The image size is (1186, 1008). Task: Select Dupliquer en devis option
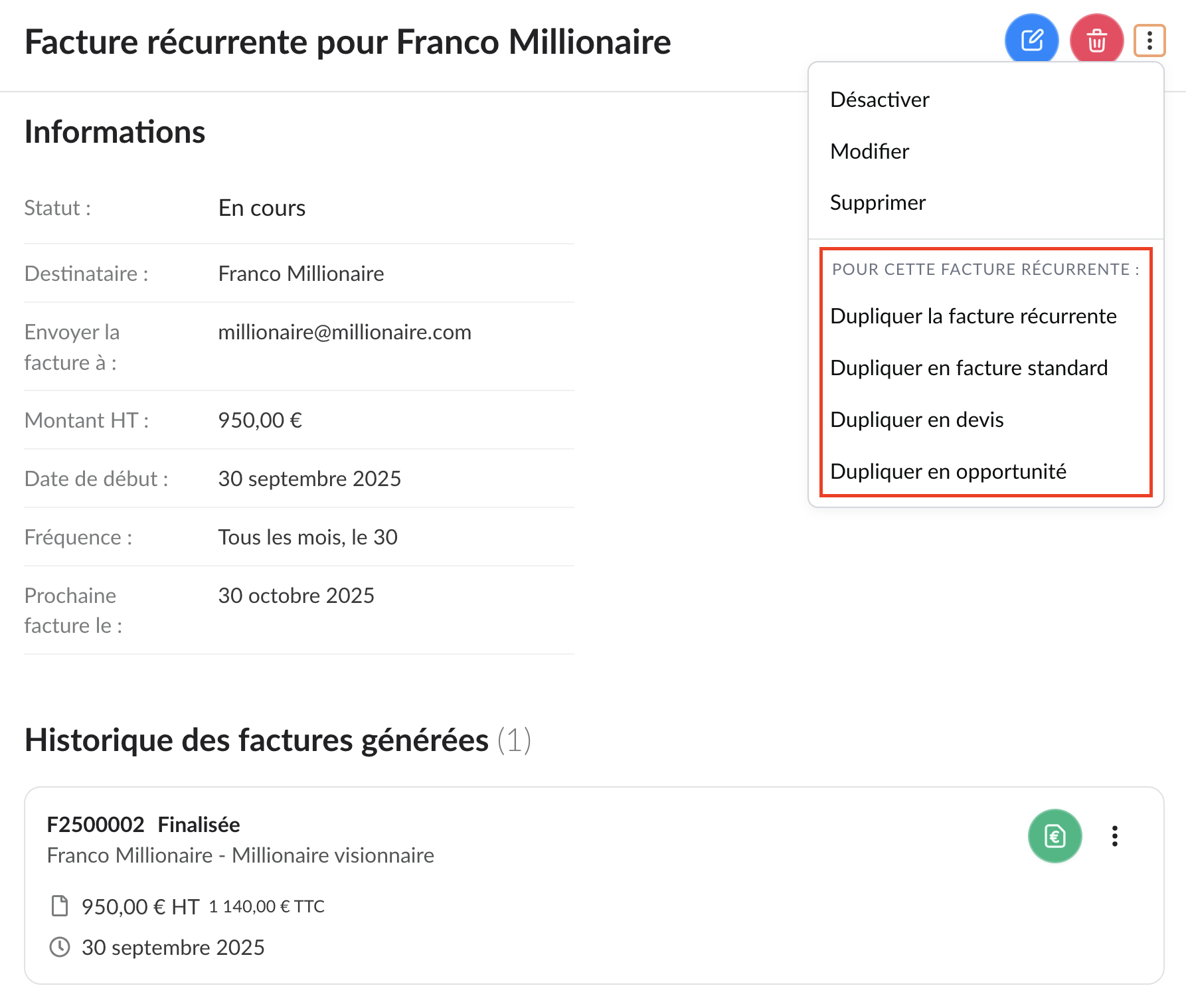pos(916,420)
